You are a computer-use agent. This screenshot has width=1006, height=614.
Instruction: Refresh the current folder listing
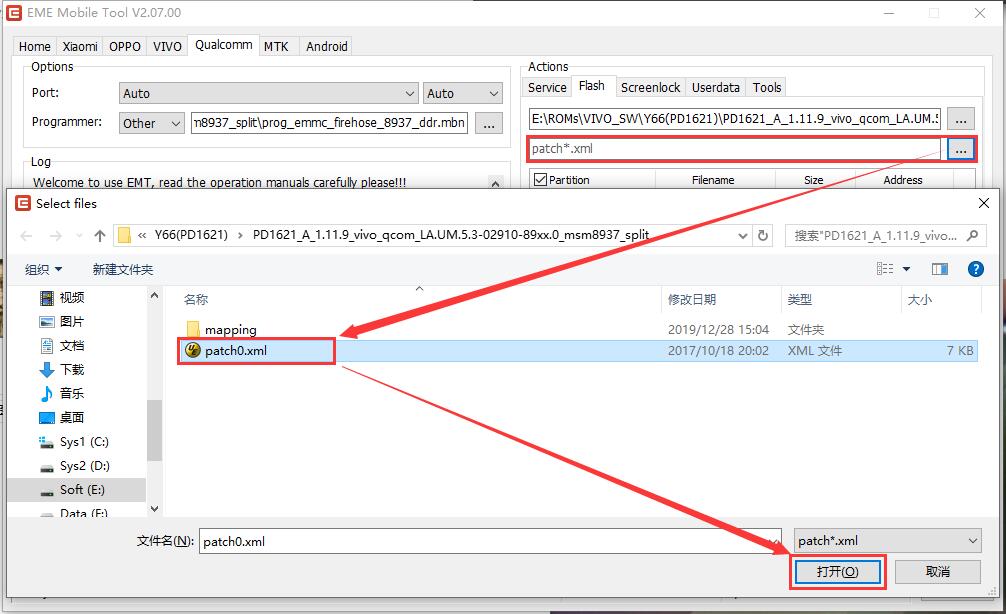click(763, 235)
